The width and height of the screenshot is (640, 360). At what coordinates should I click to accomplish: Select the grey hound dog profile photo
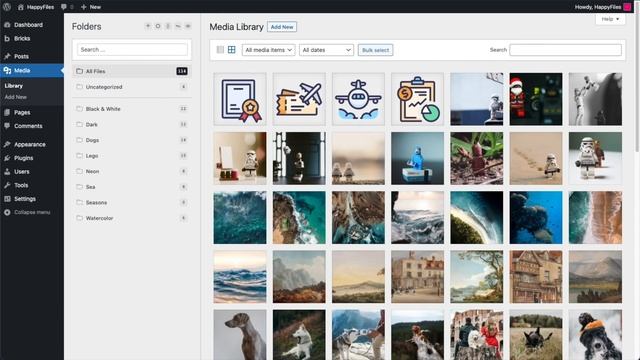(240, 335)
